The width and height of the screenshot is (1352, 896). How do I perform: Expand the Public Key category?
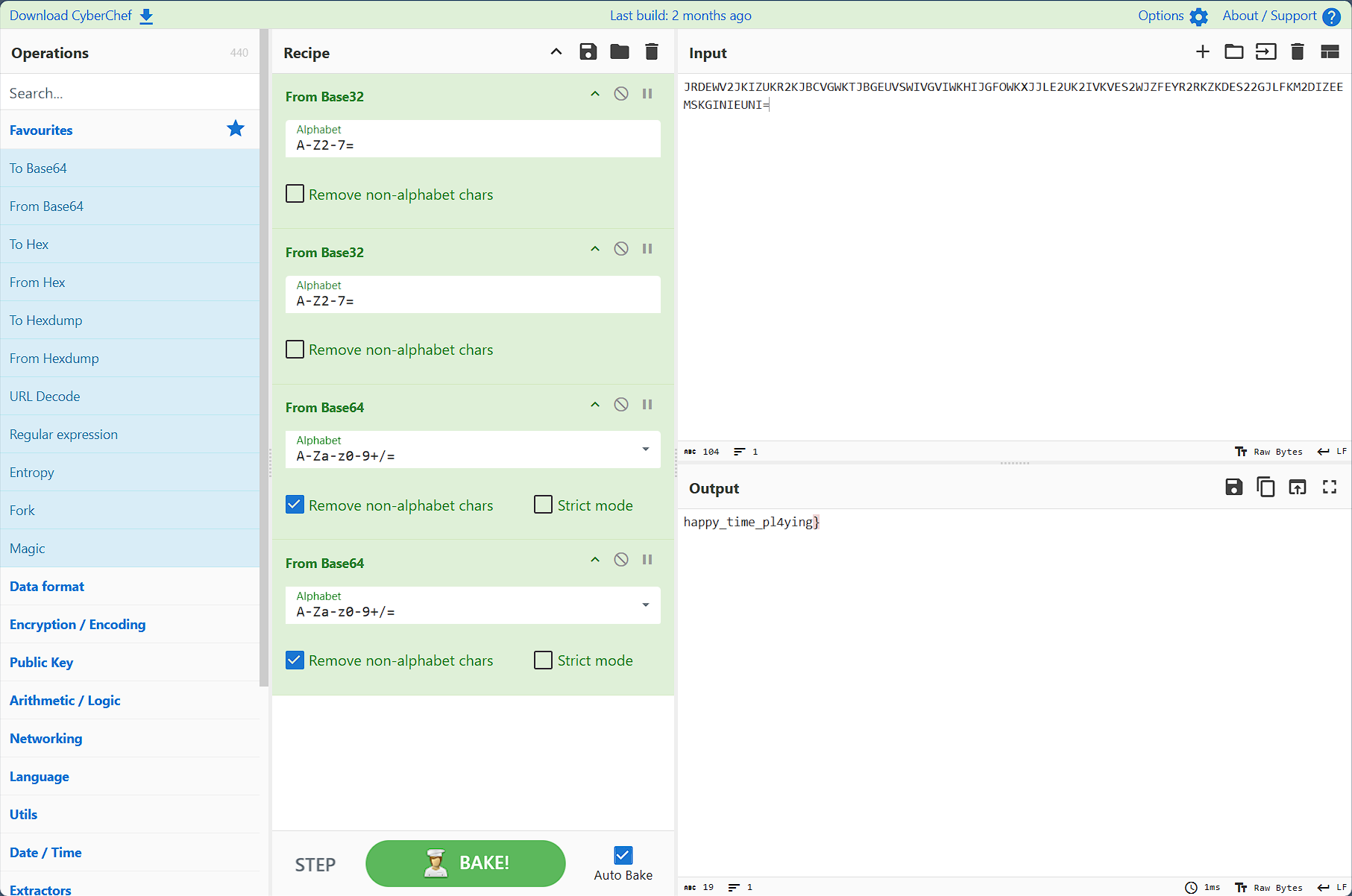point(130,663)
